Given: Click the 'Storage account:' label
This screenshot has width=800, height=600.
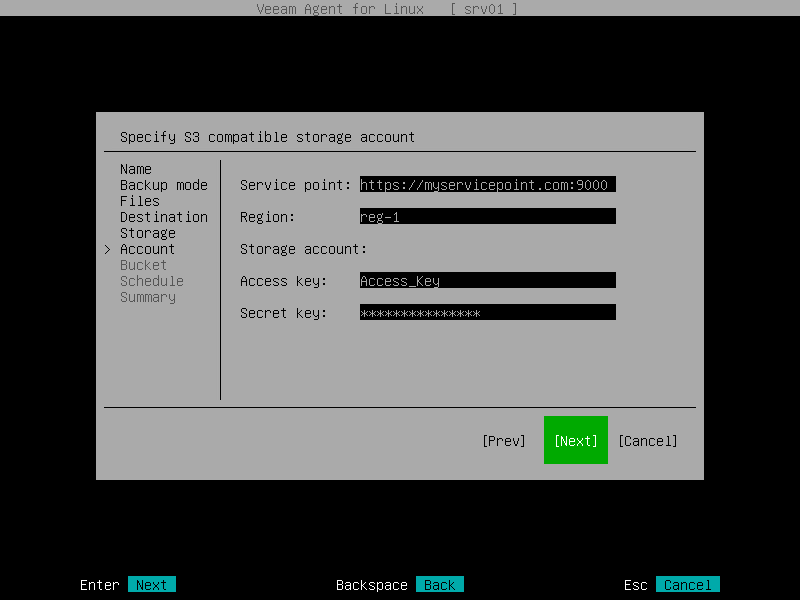Looking at the screenshot, I should pos(304,249).
